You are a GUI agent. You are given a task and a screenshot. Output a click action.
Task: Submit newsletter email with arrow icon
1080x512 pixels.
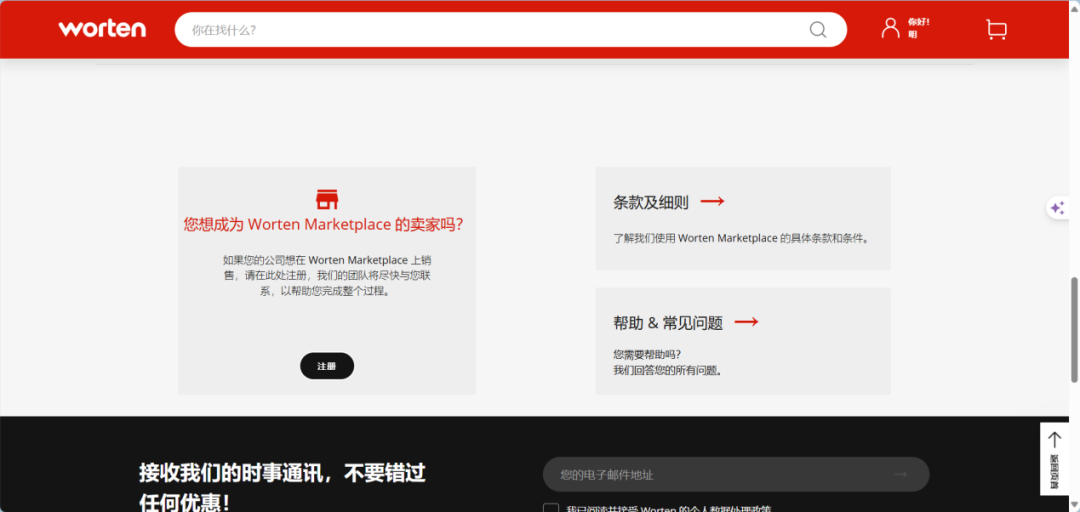tap(900, 474)
